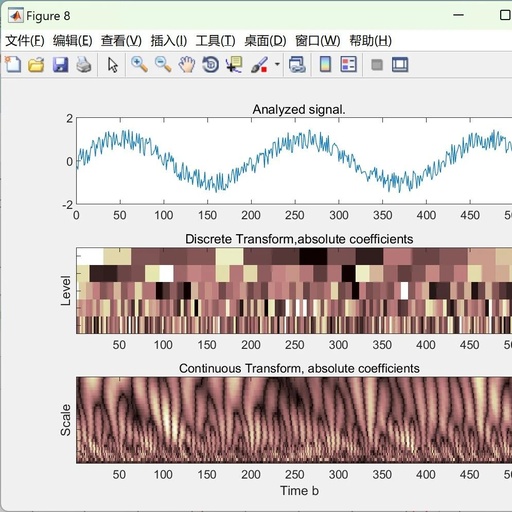Click the MATLAB icon in title bar
Image resolution: width=512 pixels, height=512 pixels.
click(16, 16)
